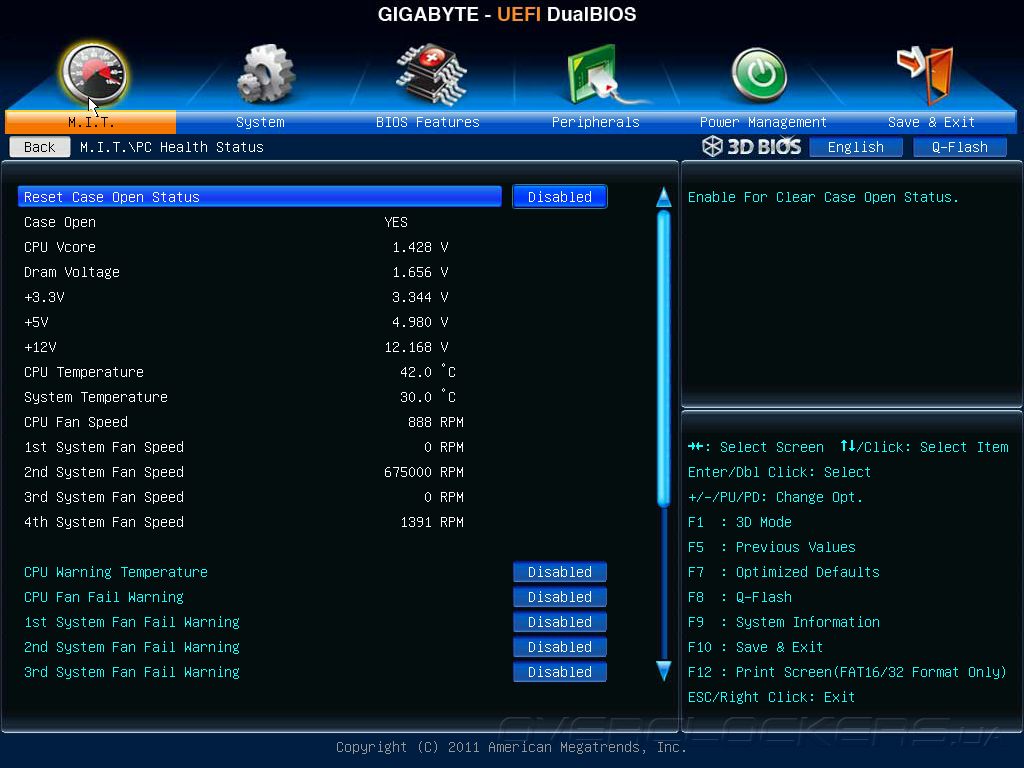Click the ESC/Right Click: Exit hint

[x=771, y=697]
